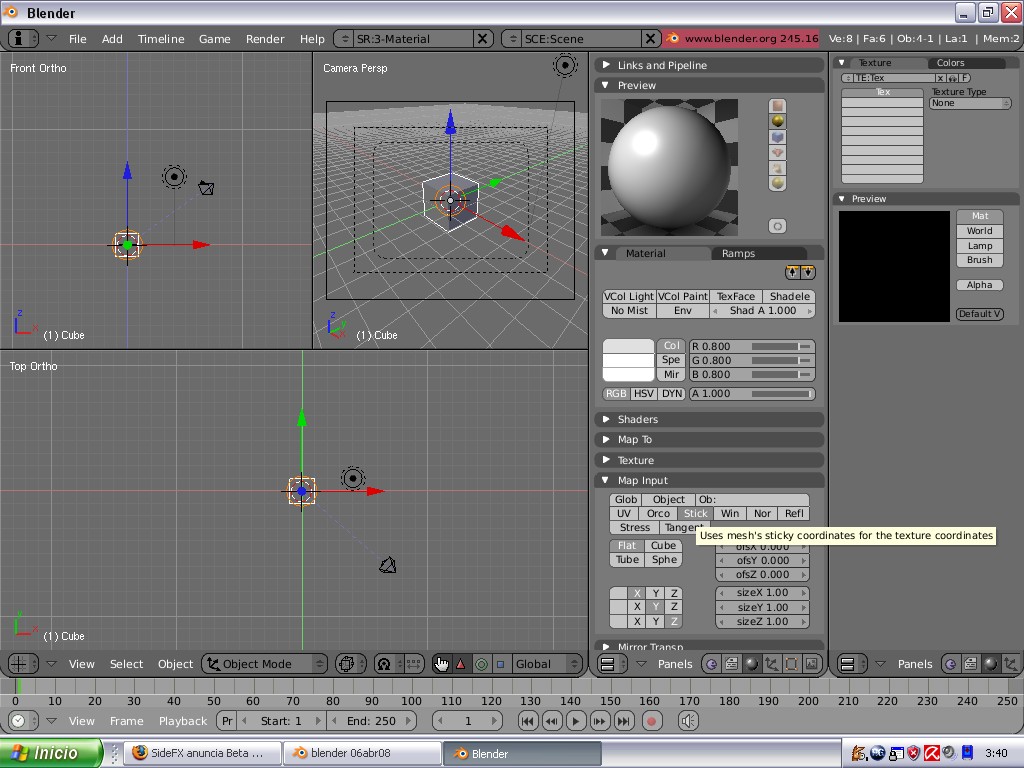Switch to the Colors tab
This screenshot has height=768, width=1024.
pyautogui.click(x=950, y=63)
